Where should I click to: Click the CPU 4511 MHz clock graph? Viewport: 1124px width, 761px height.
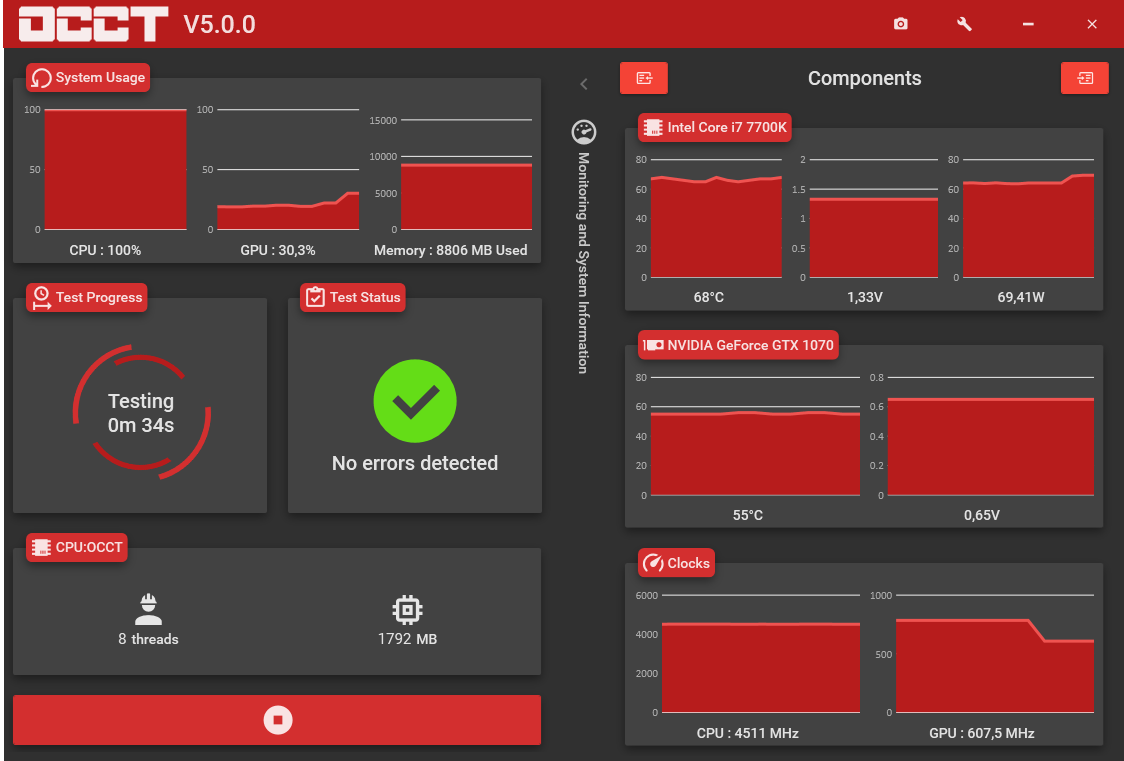click(761, 654)
